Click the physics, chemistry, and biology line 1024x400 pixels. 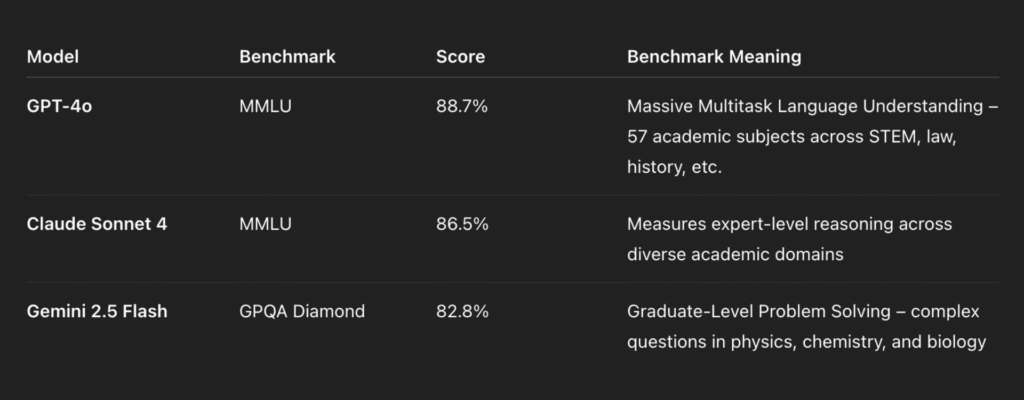pyautogui.click(x=806, y=342)
